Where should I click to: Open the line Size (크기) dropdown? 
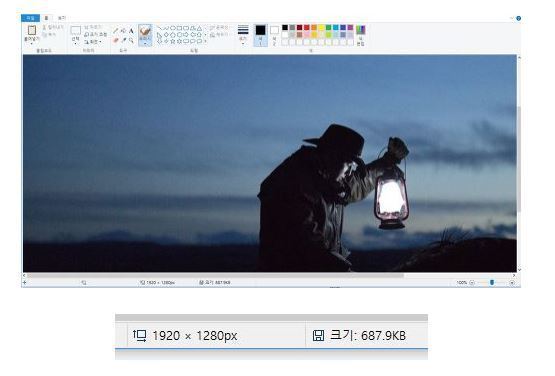point(243,35)
